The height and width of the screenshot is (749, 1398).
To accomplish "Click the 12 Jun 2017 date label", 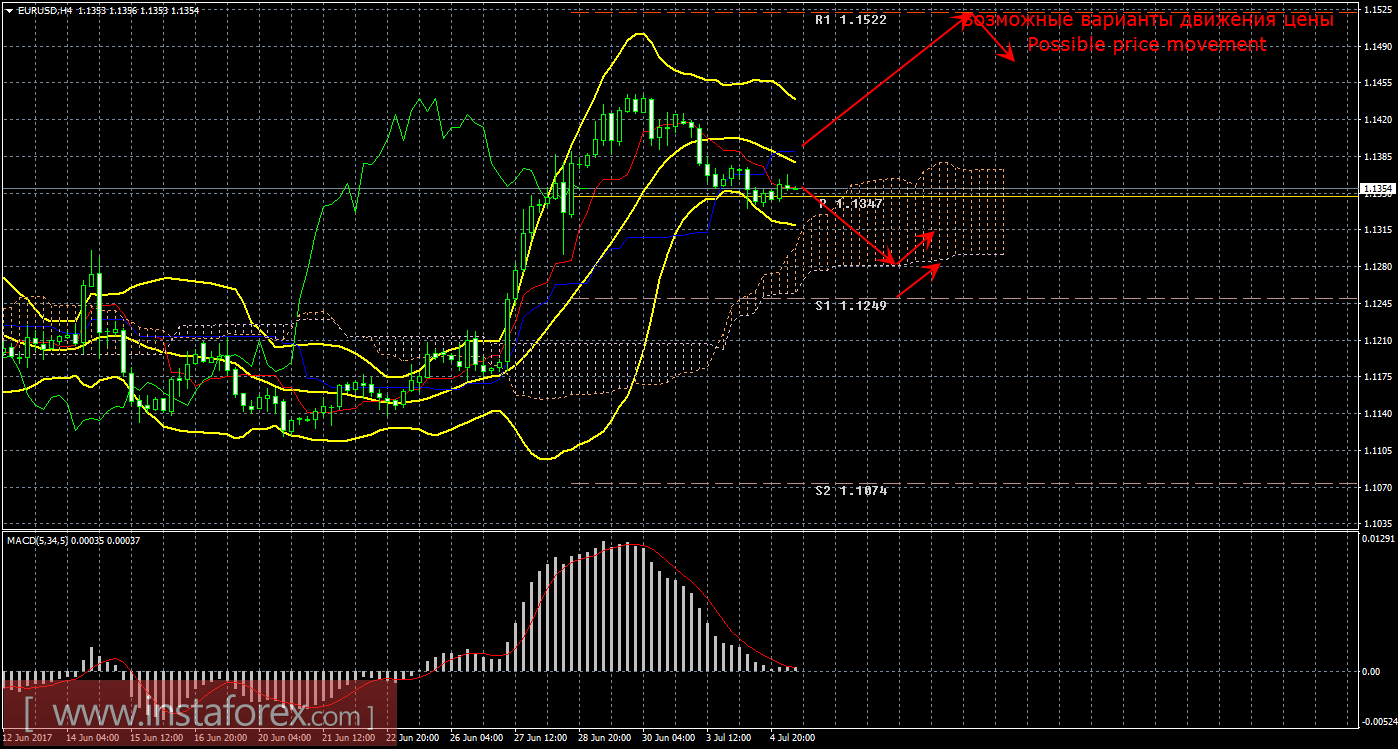I will [27, 738].
